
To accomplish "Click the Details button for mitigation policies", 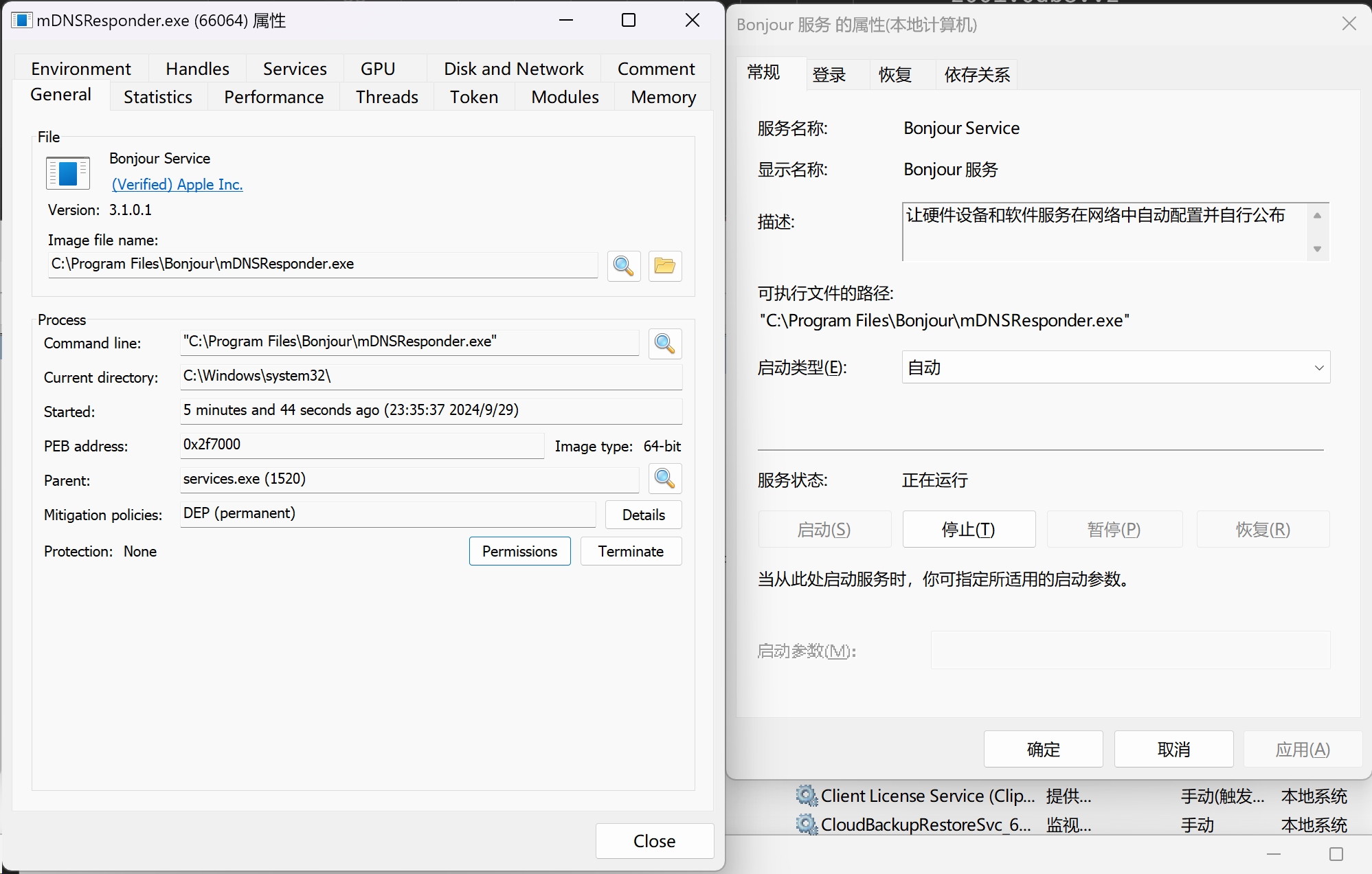I will (x=644, y=515).
